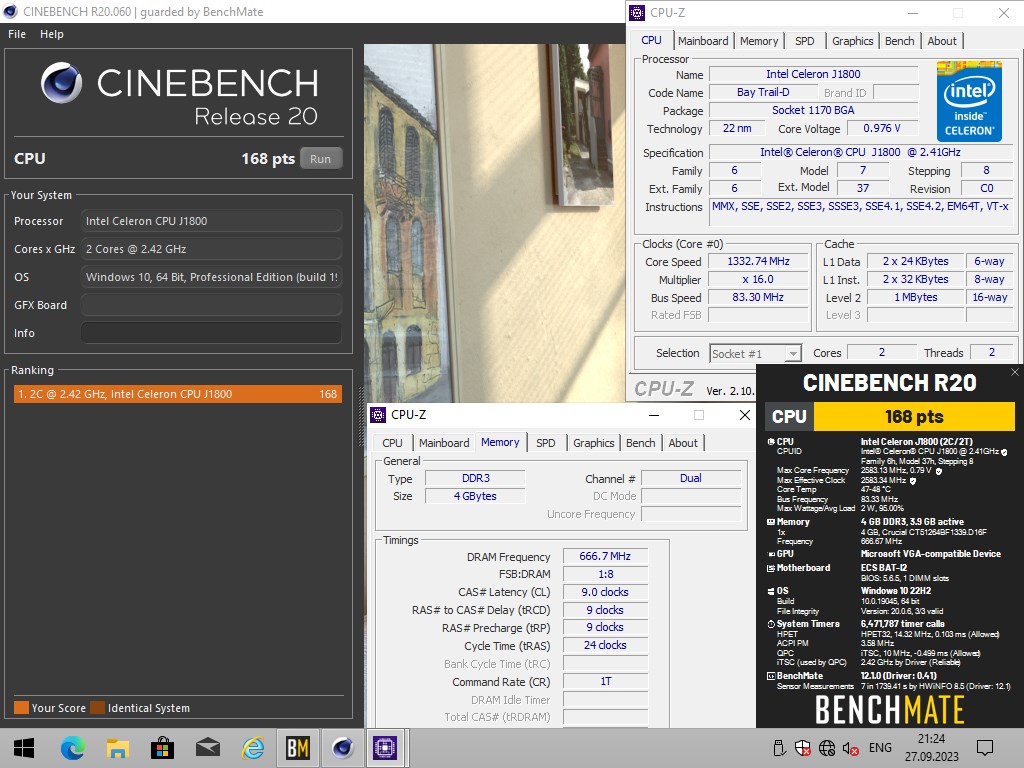This screenshot has width=1024, height=768.
Task: Select Bench tab in lower CPU-Z window
Action: 641,443
